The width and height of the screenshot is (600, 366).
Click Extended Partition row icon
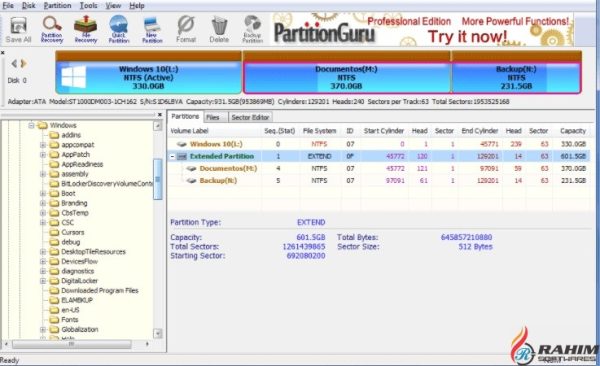(x=182, y=156)
